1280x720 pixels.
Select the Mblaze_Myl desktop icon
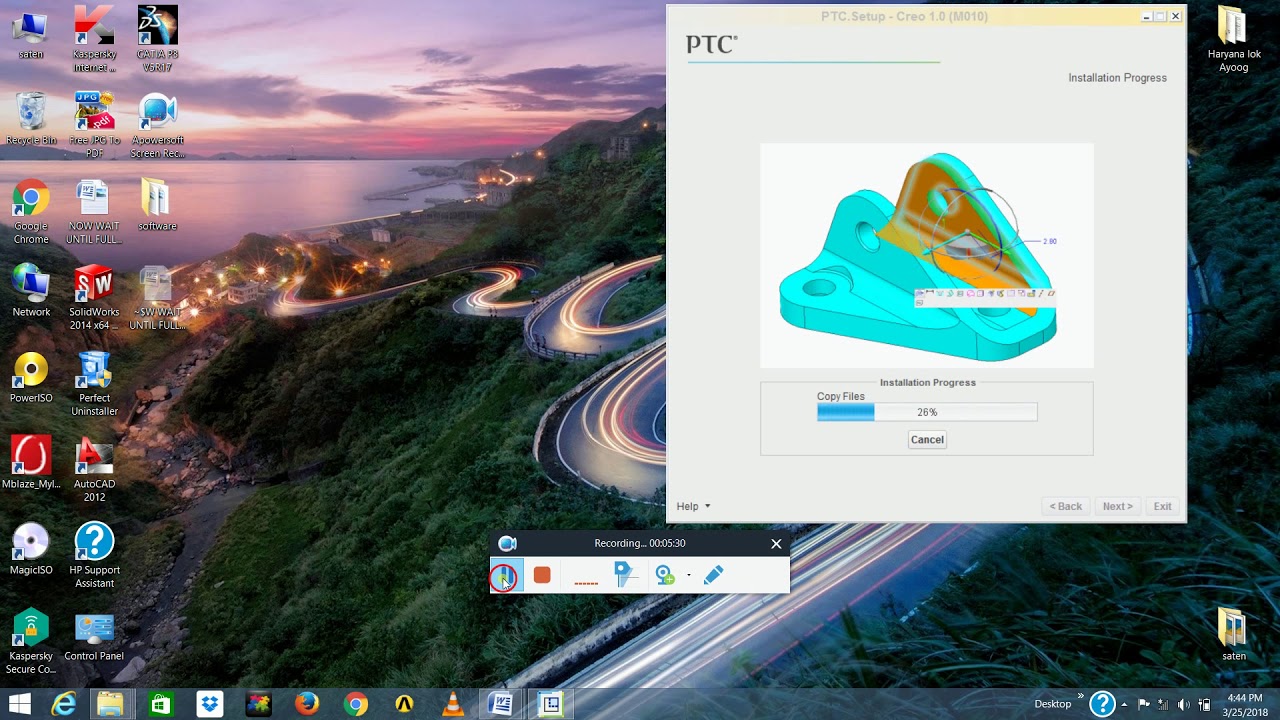(31, 463)
